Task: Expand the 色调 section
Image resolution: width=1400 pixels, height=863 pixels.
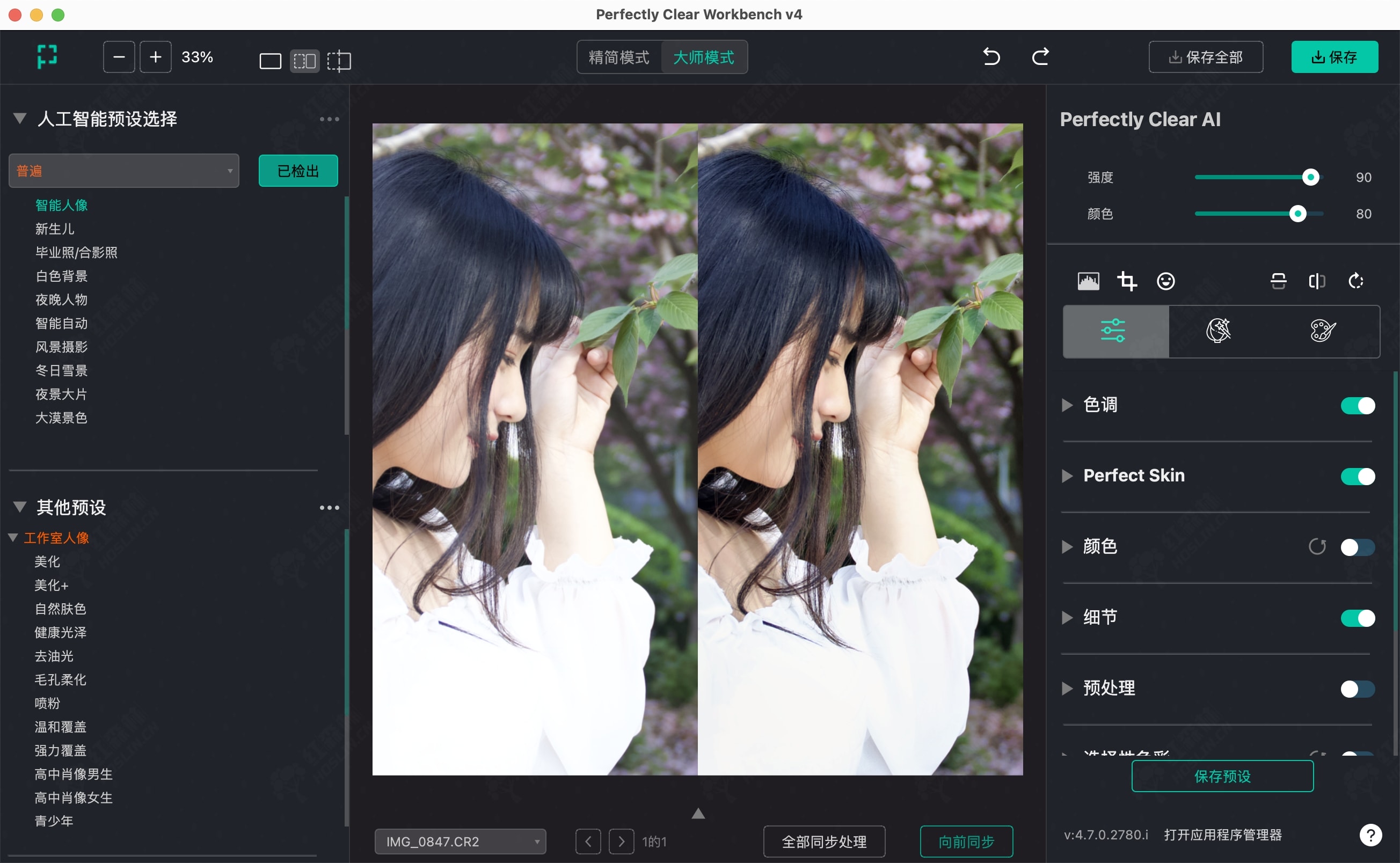Action: (1067, 405)
